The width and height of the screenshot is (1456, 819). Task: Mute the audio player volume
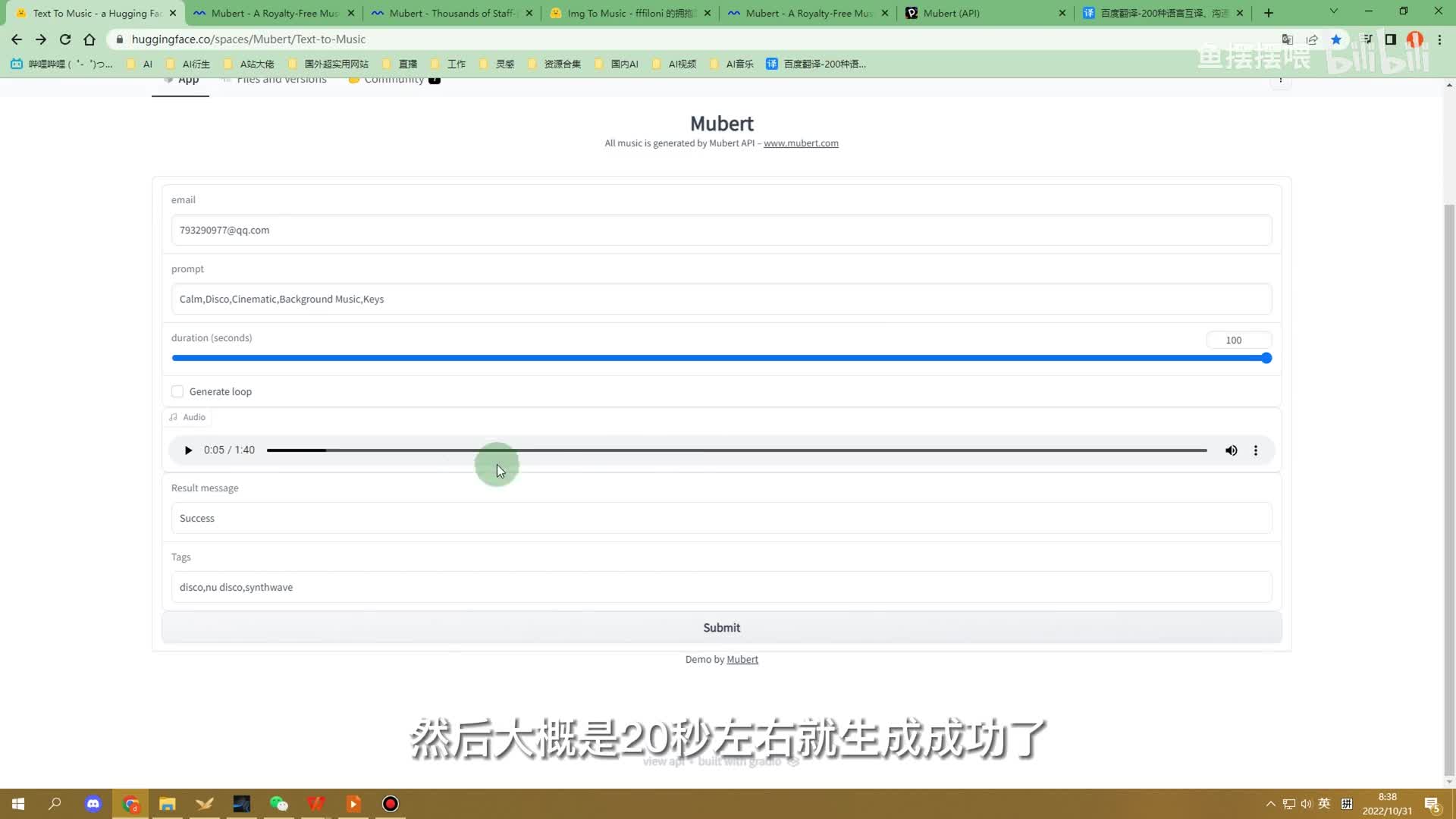(1231, 450)
